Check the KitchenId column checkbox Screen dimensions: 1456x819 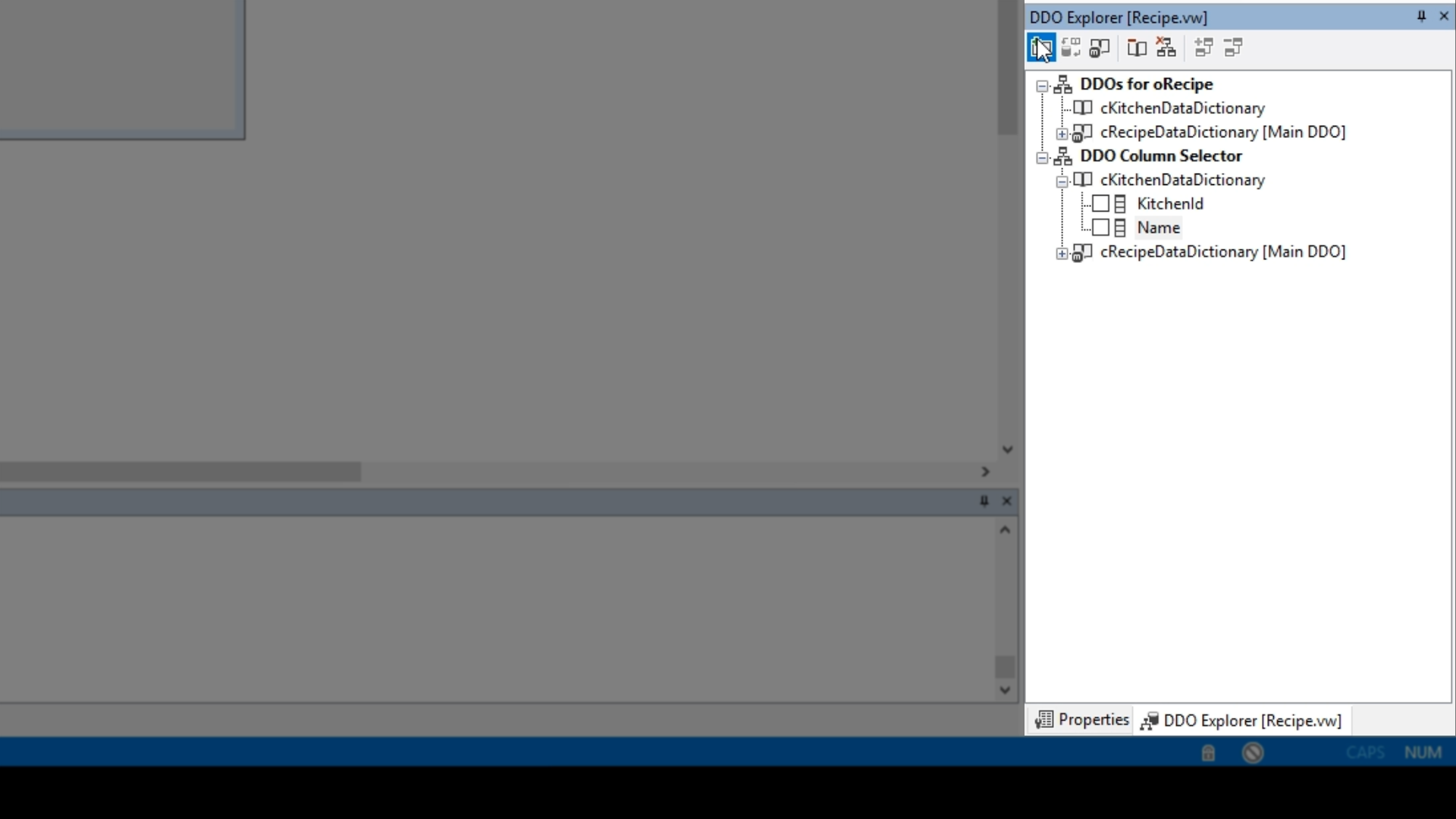coord(1100,204)
